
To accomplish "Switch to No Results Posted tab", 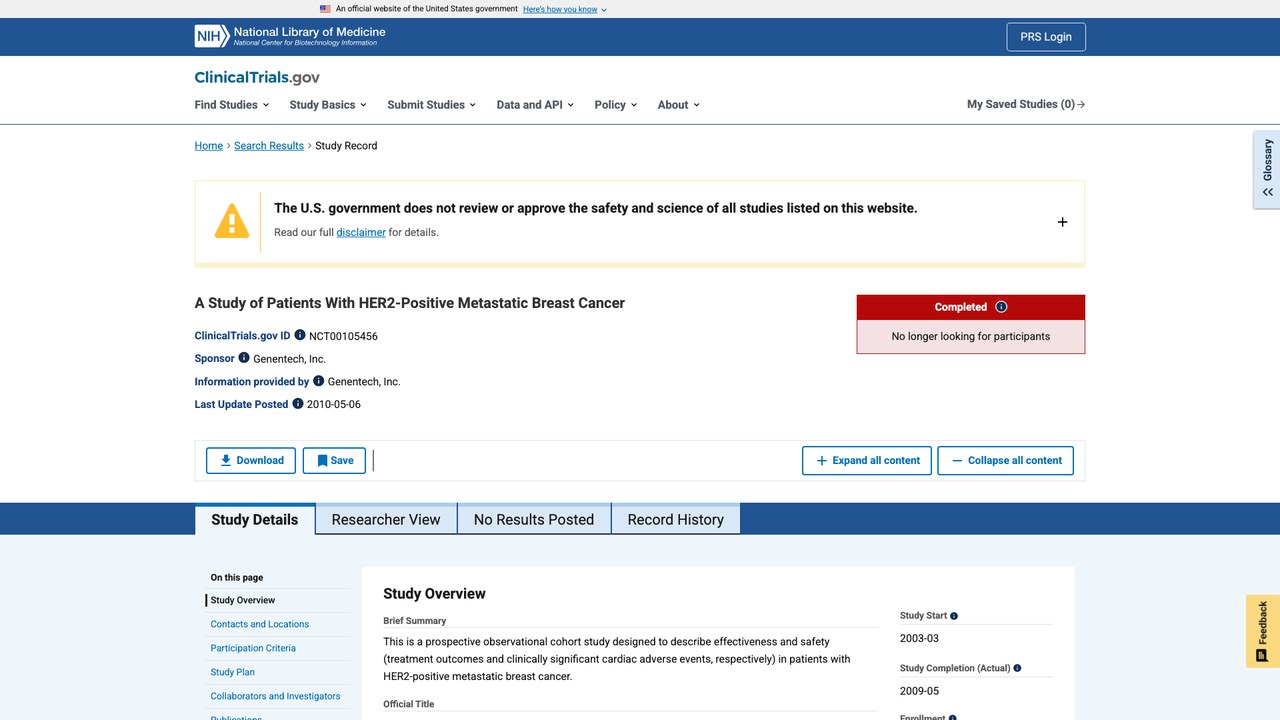I will click(534, 519).
